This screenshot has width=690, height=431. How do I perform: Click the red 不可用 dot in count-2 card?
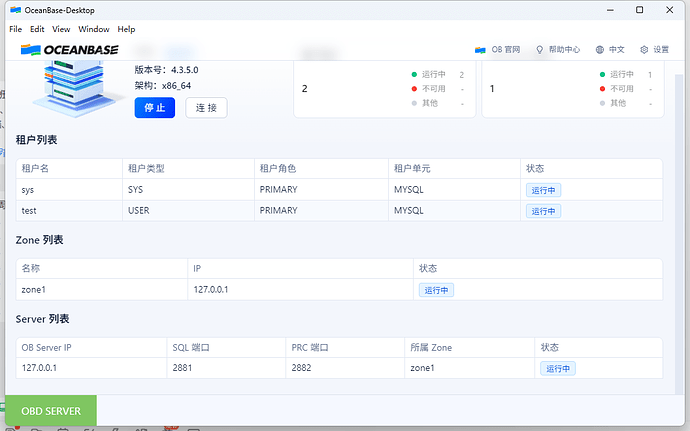coord(414,89)
